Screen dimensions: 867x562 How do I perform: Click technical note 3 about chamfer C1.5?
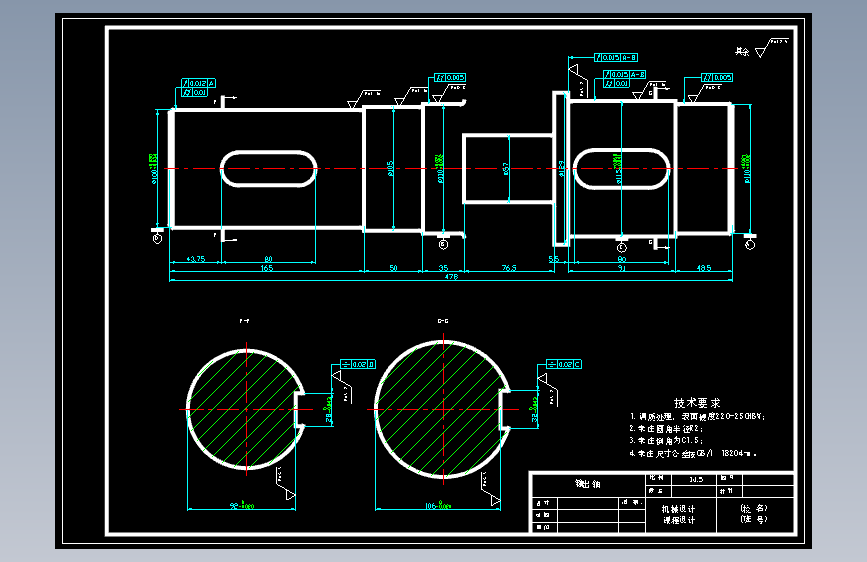point(666,441)
